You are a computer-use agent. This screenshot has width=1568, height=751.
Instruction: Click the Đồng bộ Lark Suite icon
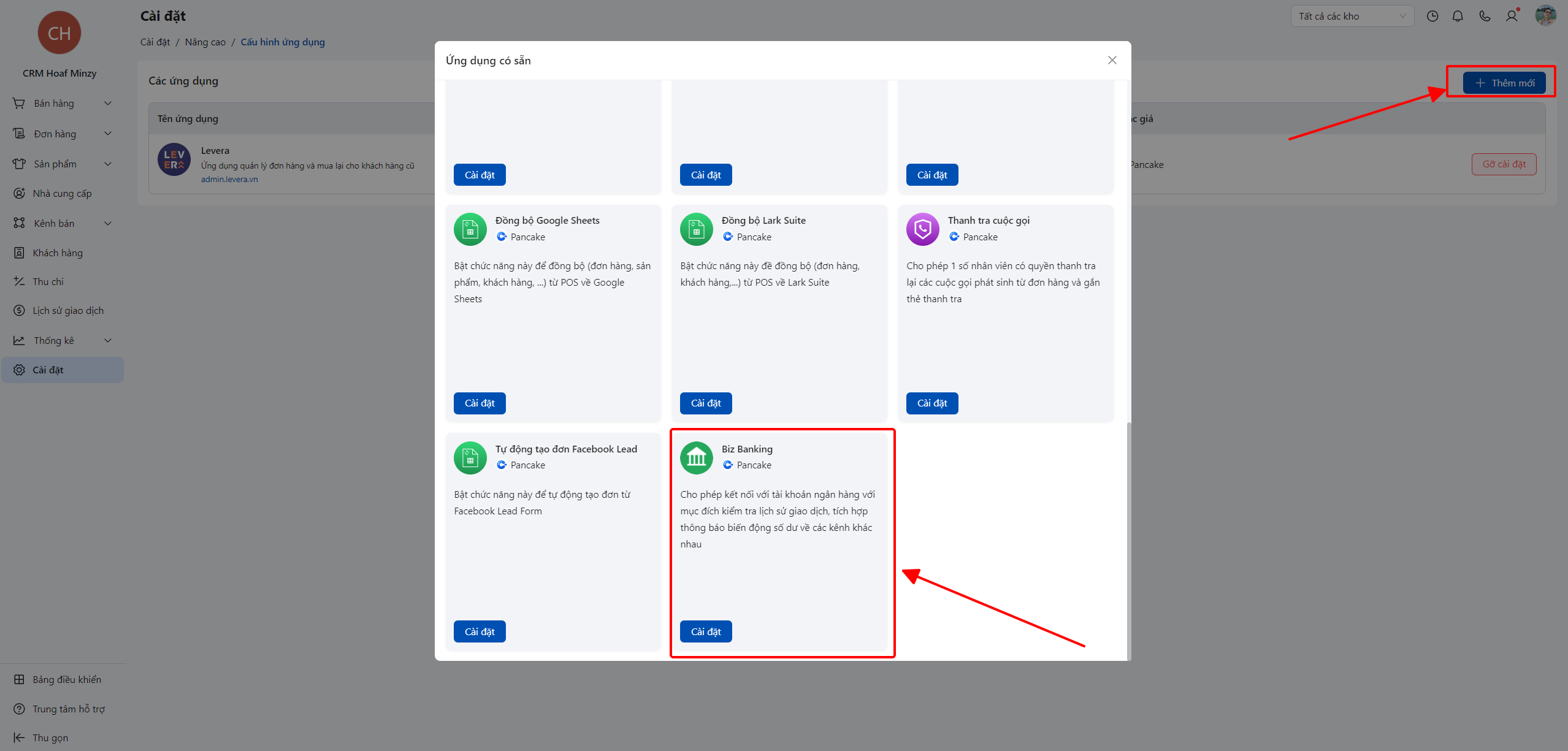(x=696, y=229)
